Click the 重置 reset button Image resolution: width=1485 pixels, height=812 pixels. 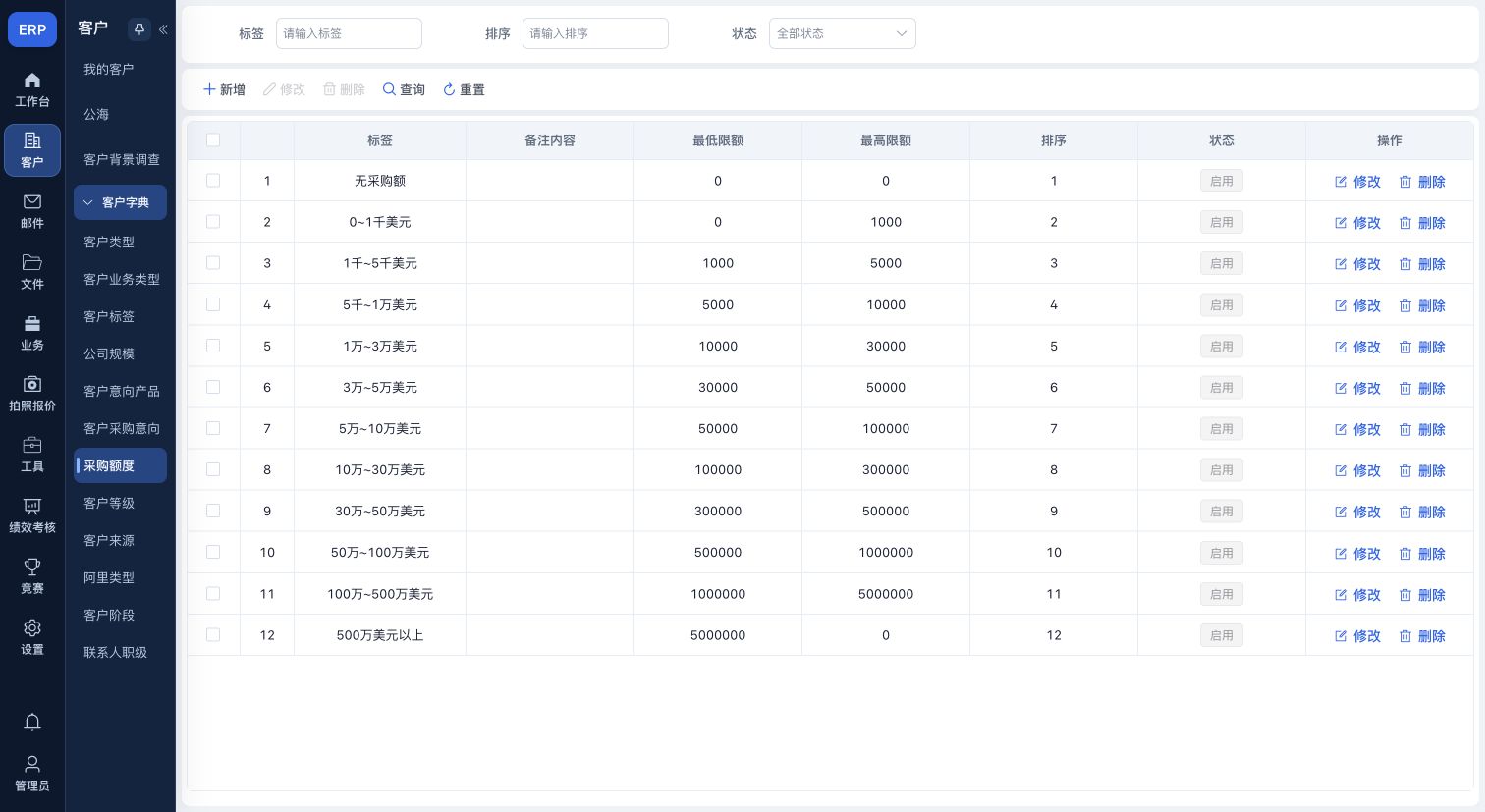pyautogui.click(x=464, y=89)
